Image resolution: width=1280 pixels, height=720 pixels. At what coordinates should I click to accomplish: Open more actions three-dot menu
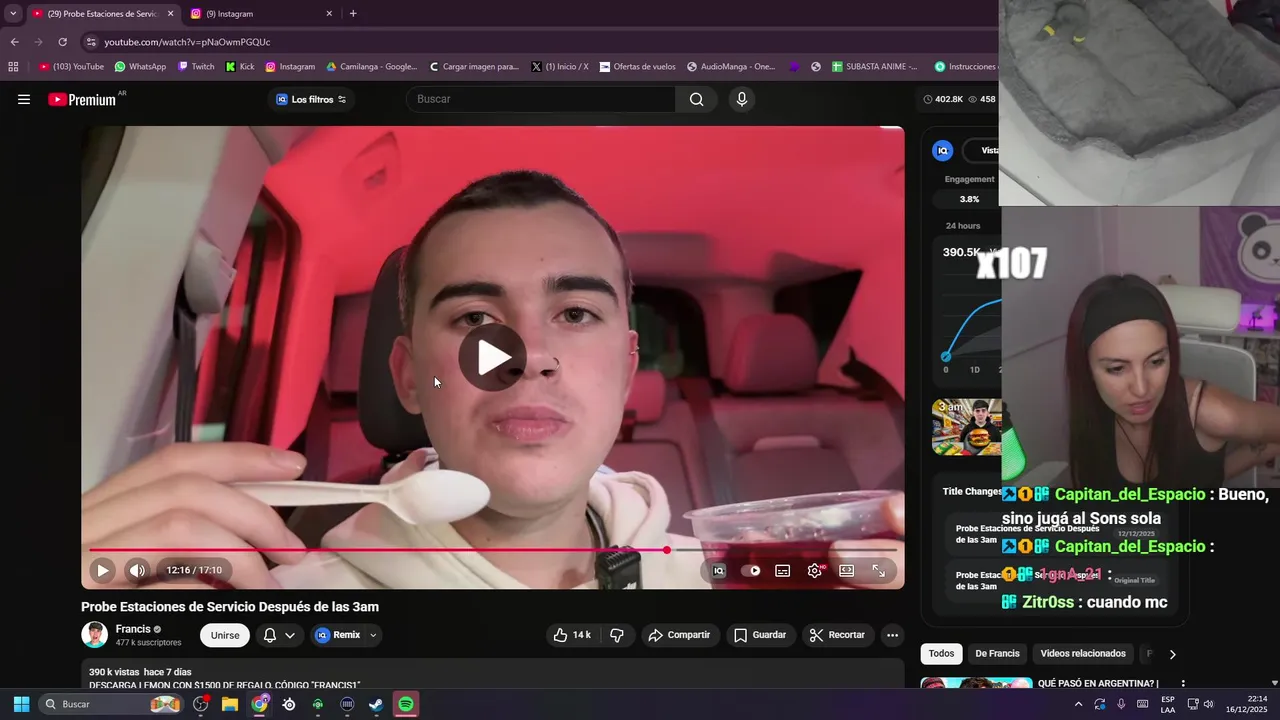tap(892, 635)
